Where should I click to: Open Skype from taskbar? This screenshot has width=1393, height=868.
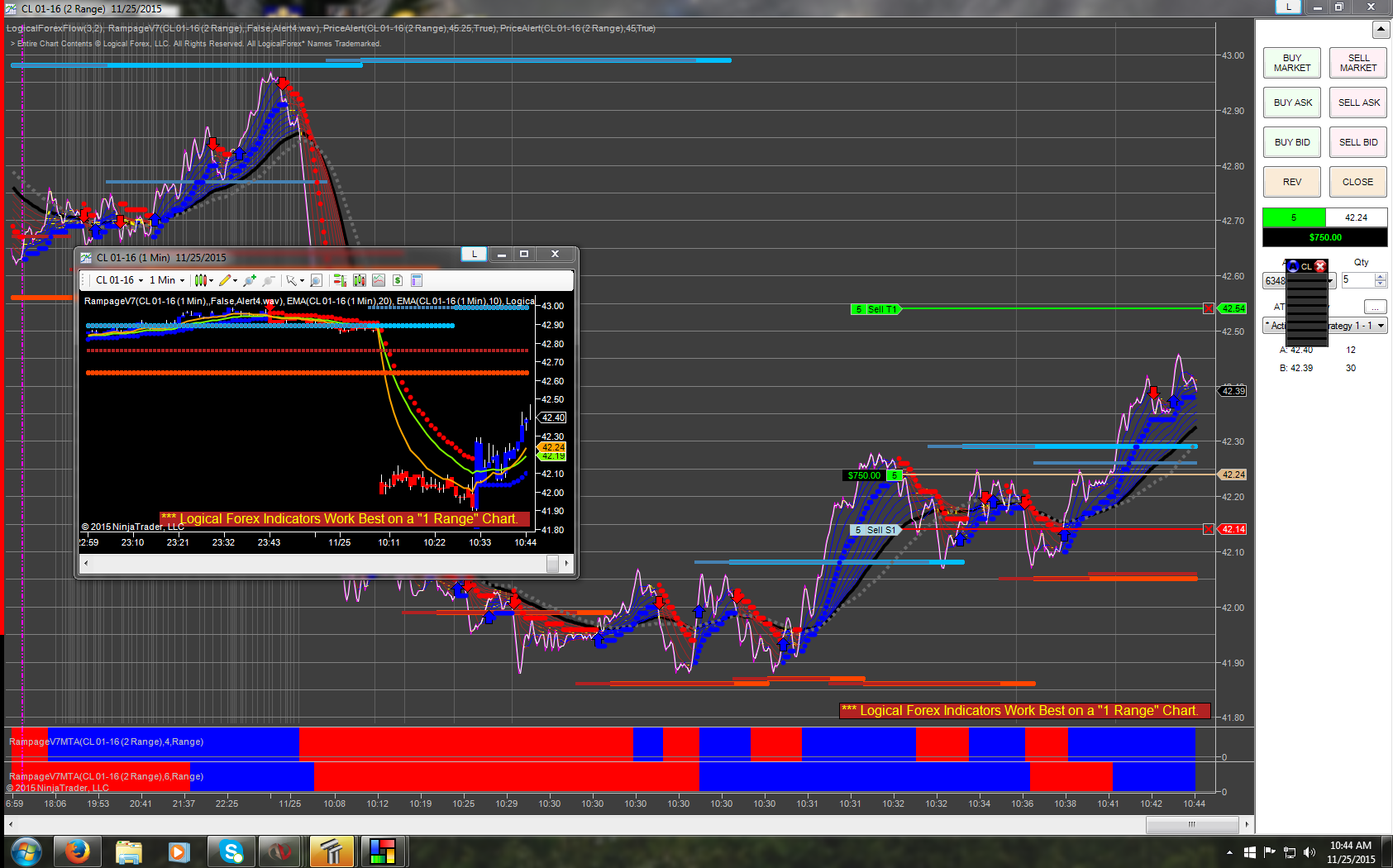point(231,851)
